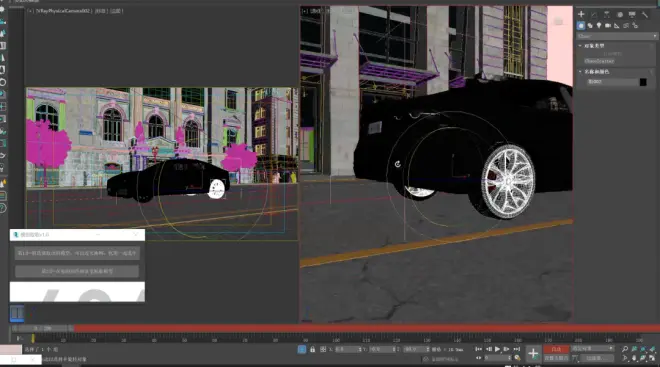This screenshot has height=367, width=660.
Task: Click the Y coordinate field
Action: coord(381,349)
